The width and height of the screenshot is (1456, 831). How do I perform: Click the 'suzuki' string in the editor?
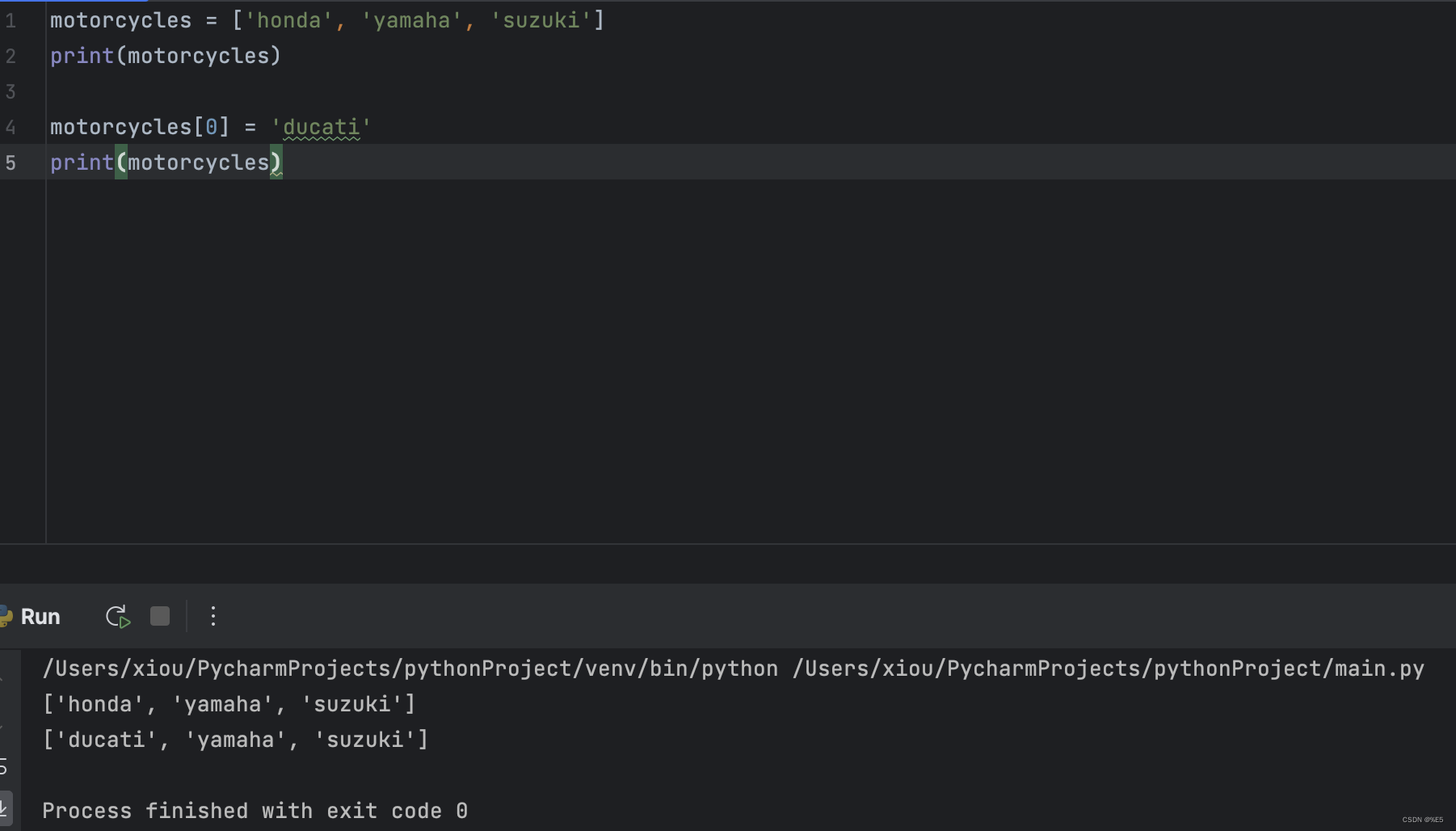click(x=541, y=20)
